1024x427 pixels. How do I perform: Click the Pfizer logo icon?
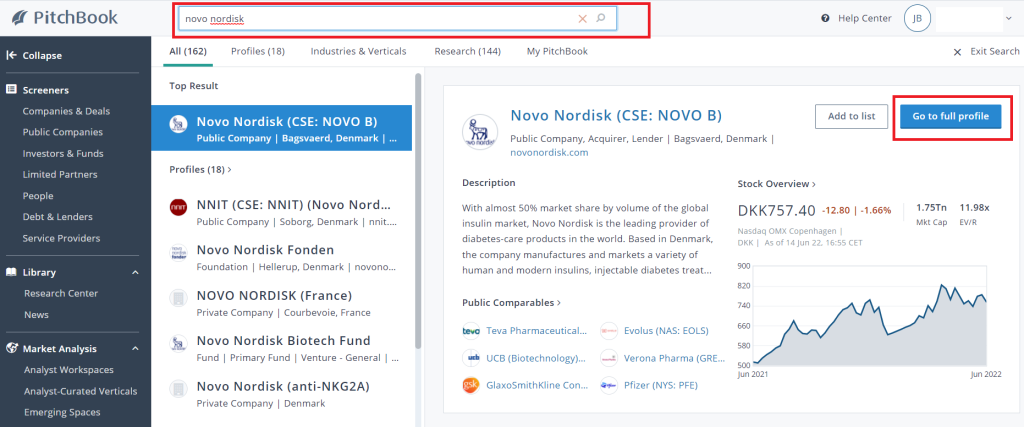pyautogui.click(x=609, y=385)
